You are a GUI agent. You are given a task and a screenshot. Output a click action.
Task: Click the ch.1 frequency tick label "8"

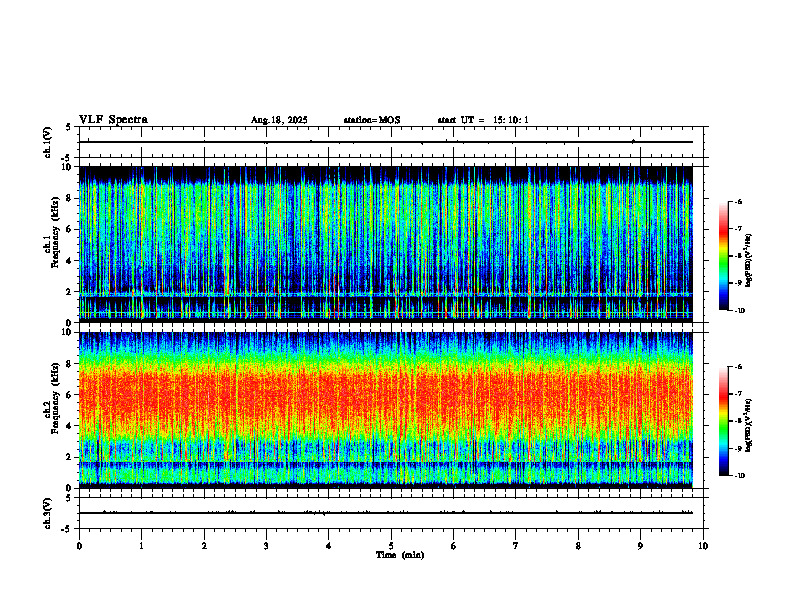pyautogui.click(x=70, y=198)
